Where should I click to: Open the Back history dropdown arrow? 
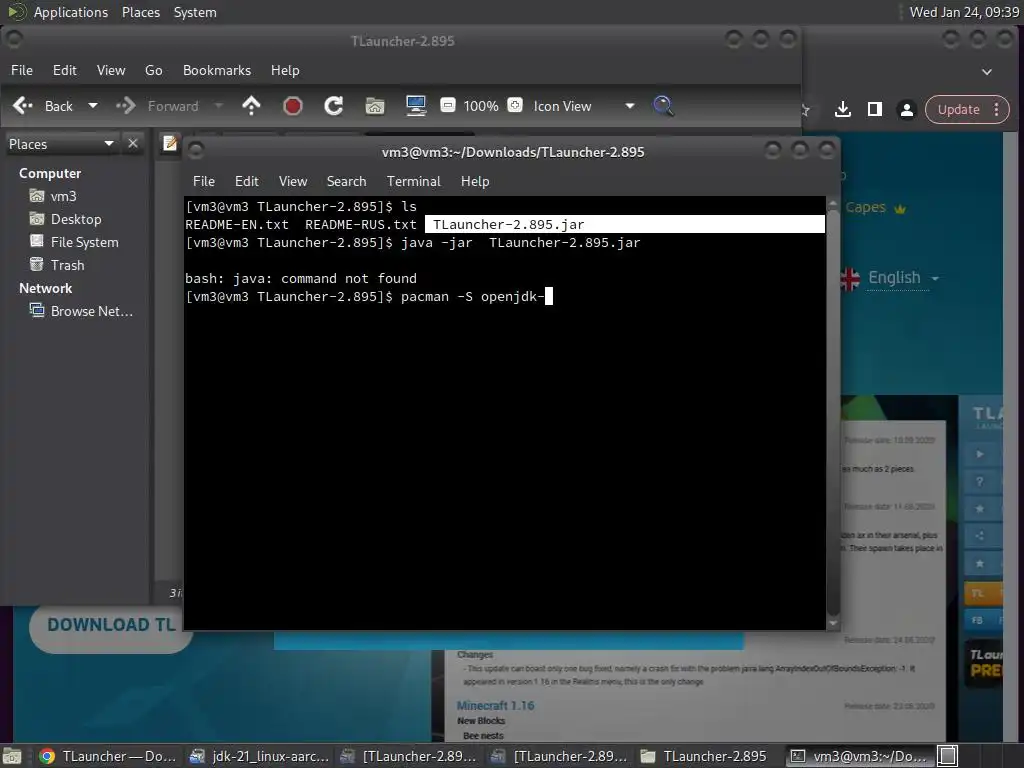(93, 106)
